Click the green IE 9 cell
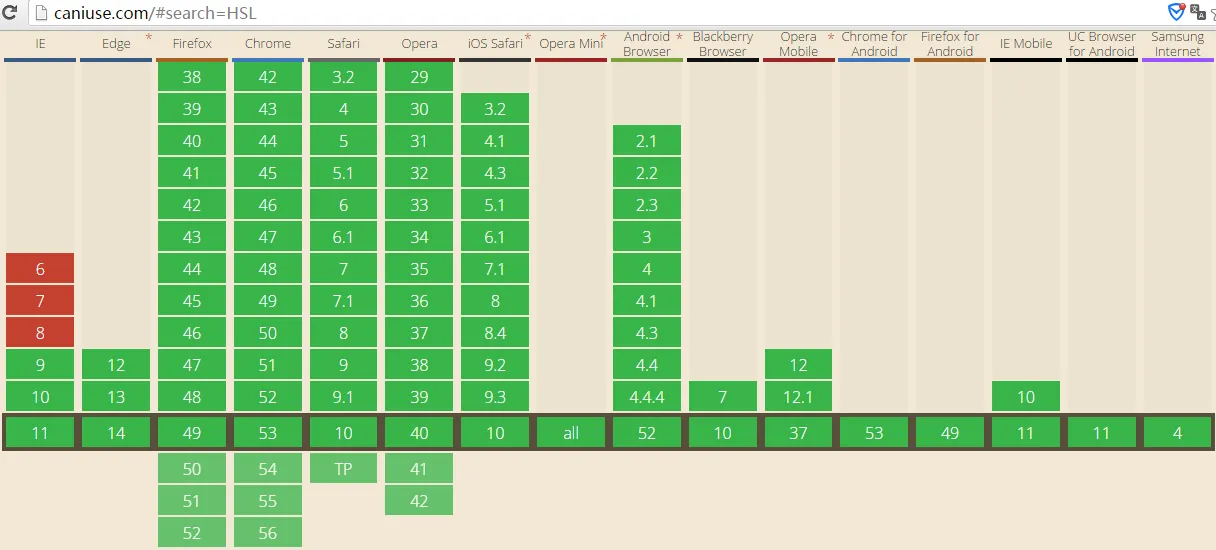 (x=40, y=364)
